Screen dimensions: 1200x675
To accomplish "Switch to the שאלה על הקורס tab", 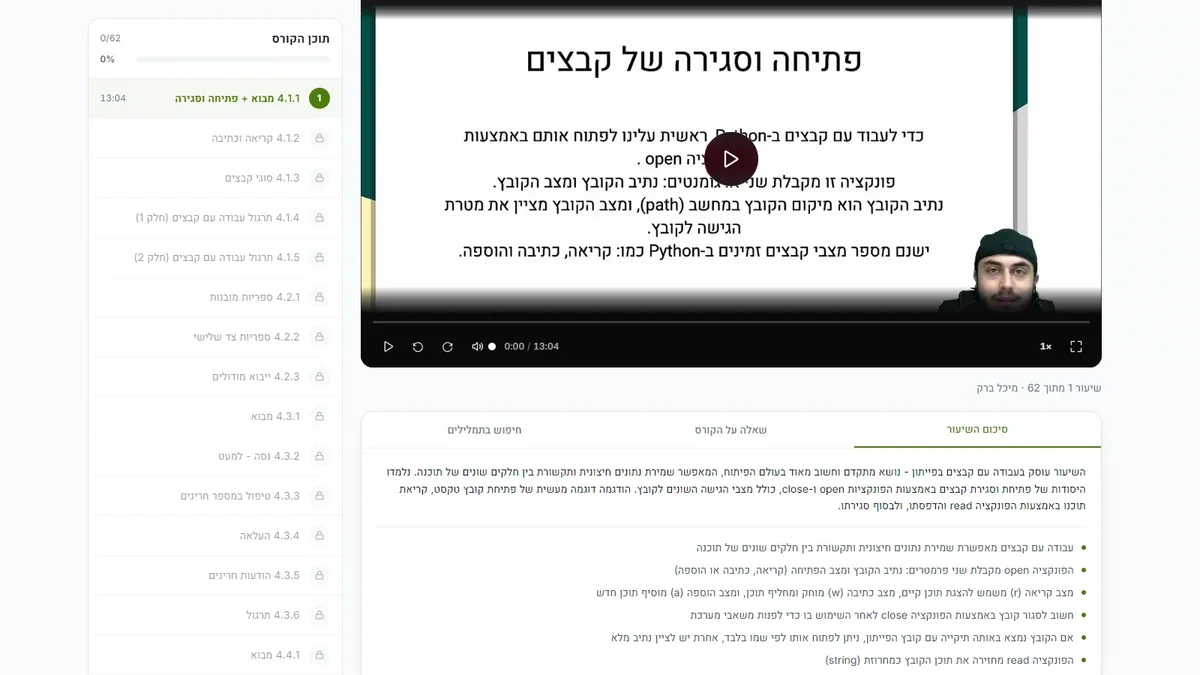I will [731, 429].
